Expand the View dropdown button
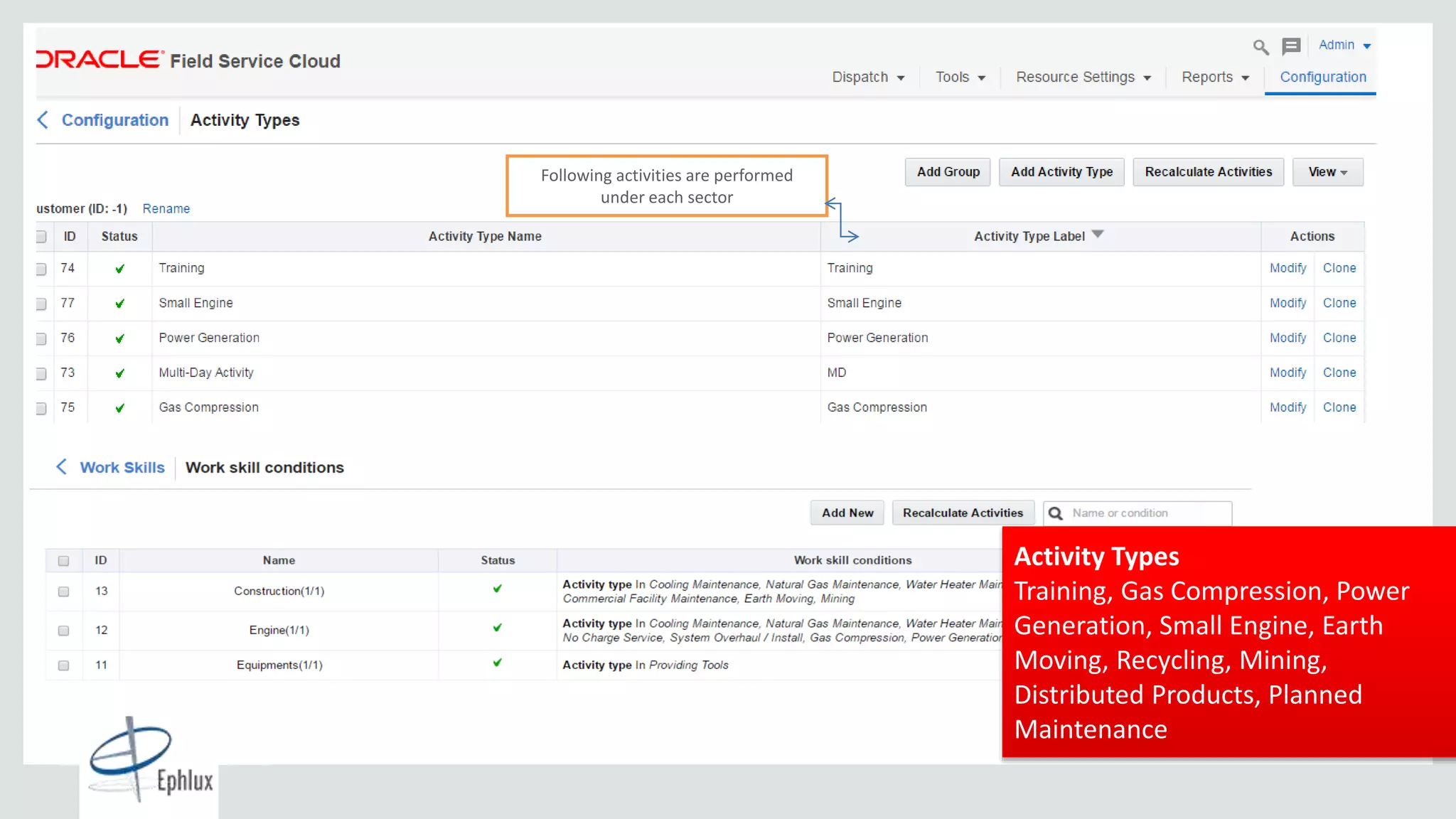The width and height of the screenshot is (1456, 819). (1327, 172)
